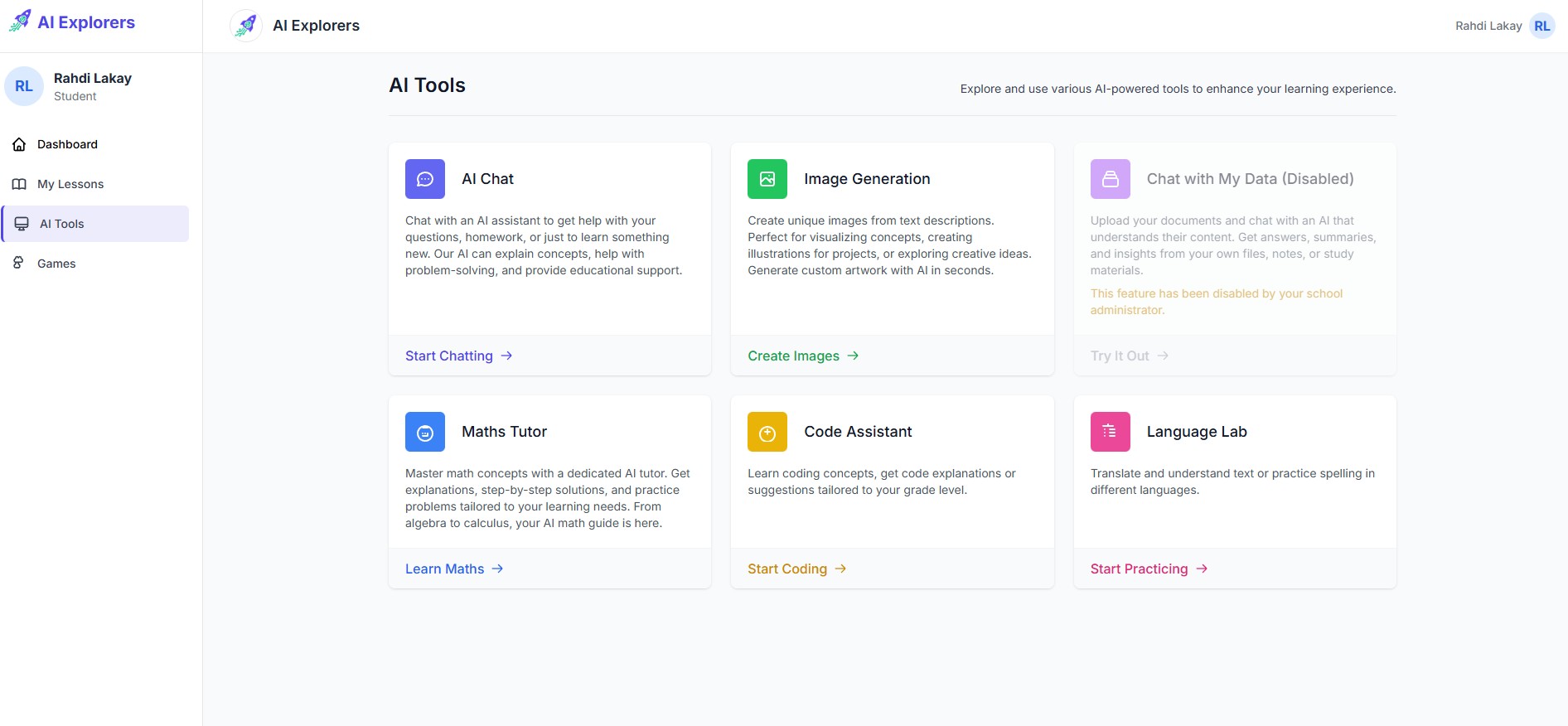Viewport: 1568px width, 726px height.
Task: Click the Rahdi Lakay sidebar profile avatar
Action: (x=24, y=86)
